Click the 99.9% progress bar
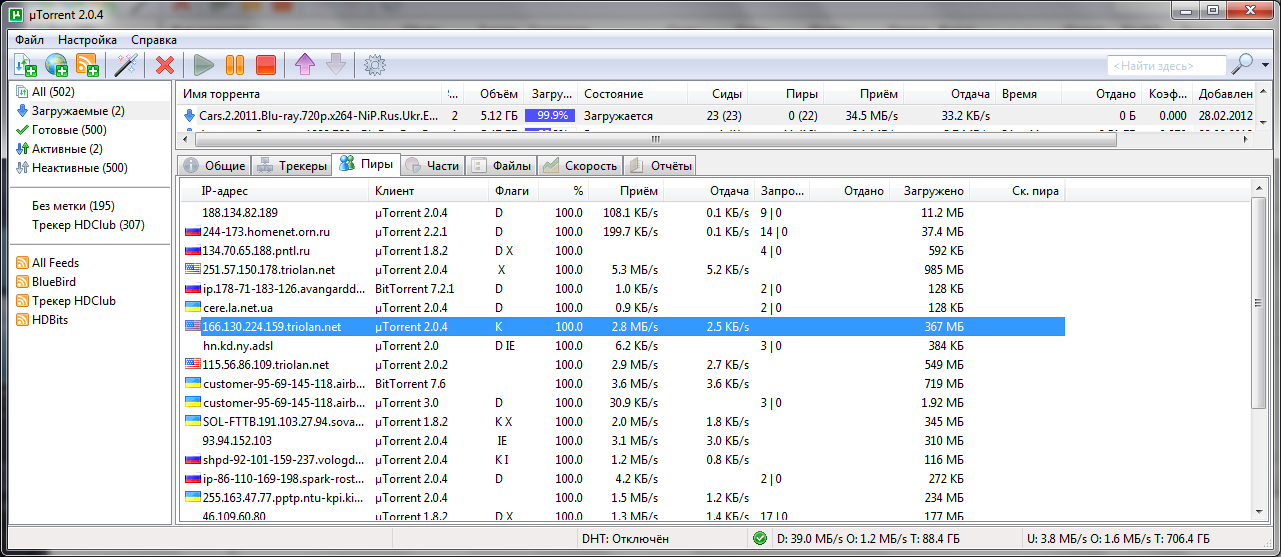 (550, 115)
